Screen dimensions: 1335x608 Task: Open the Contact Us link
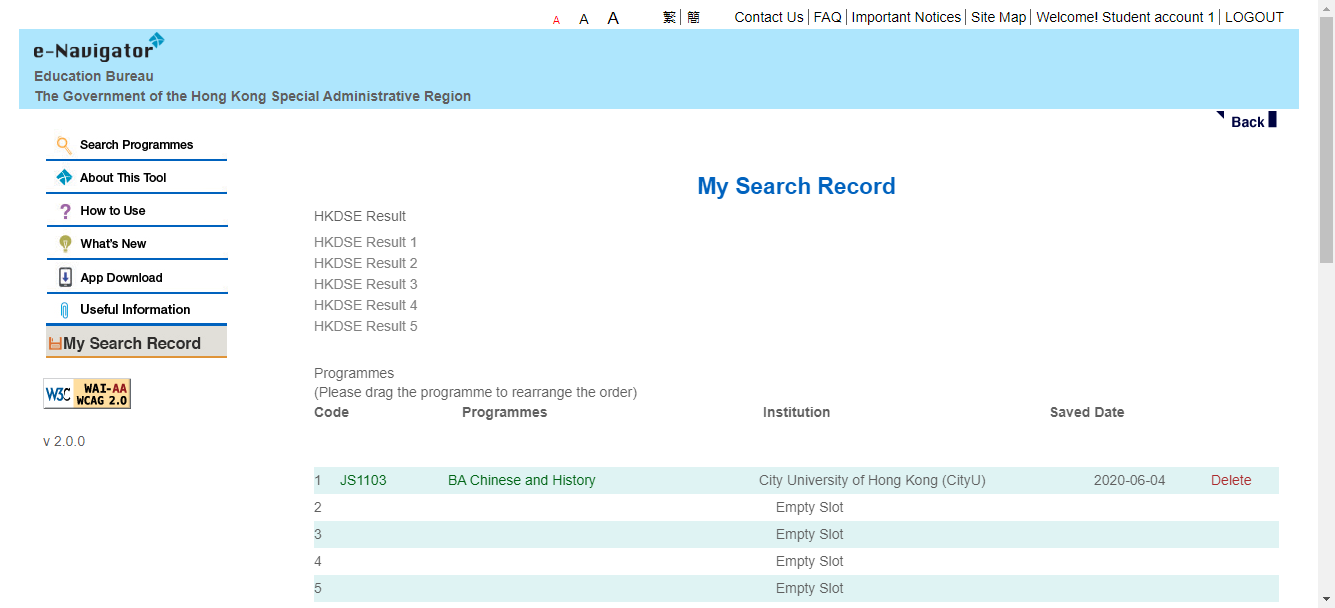(769, 17)
